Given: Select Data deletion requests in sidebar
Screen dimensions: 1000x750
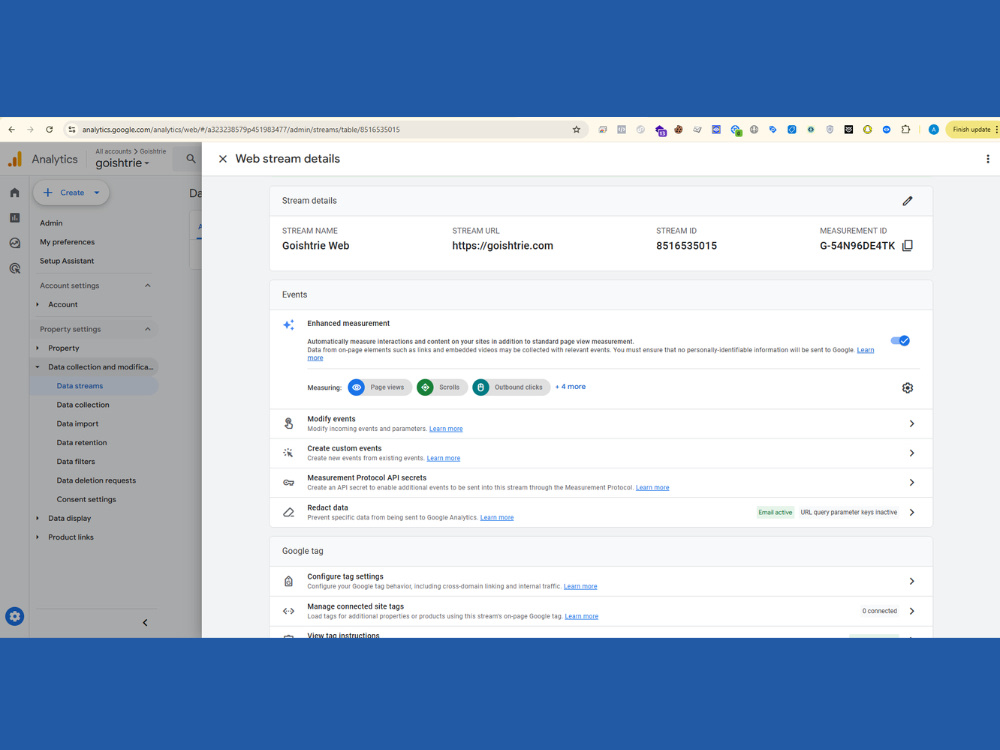Looking at the screenshot, I should [94, 480].
